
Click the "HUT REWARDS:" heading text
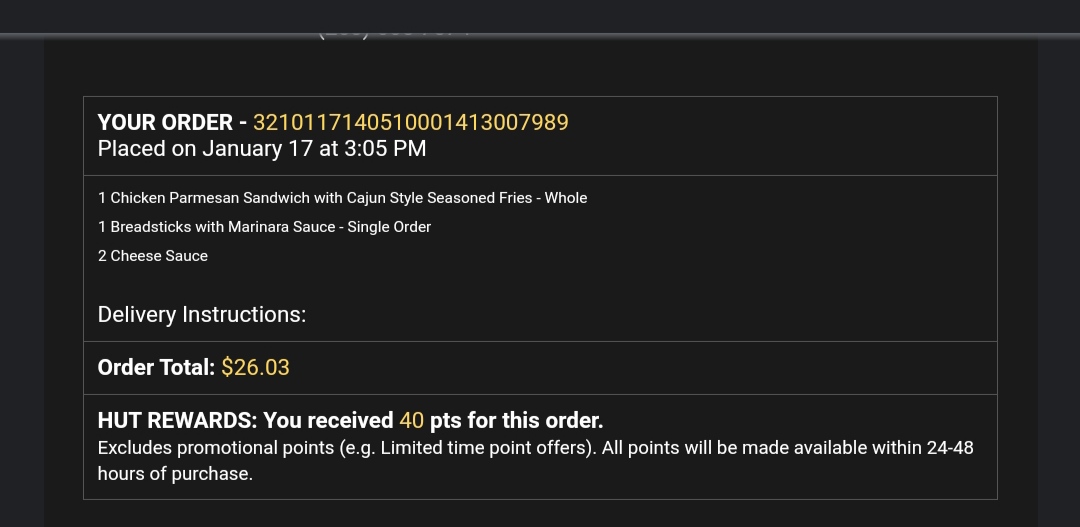click(x=177, y=420)
